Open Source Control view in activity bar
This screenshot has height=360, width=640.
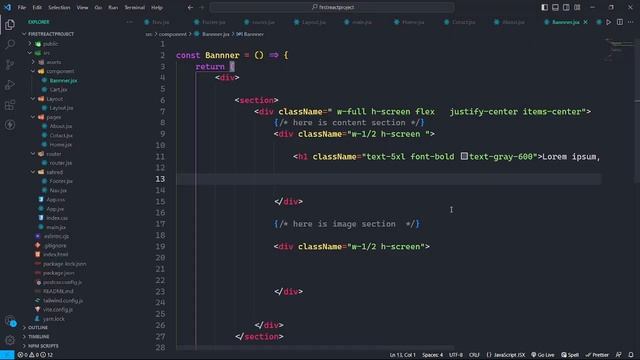[x=10, y=64]
